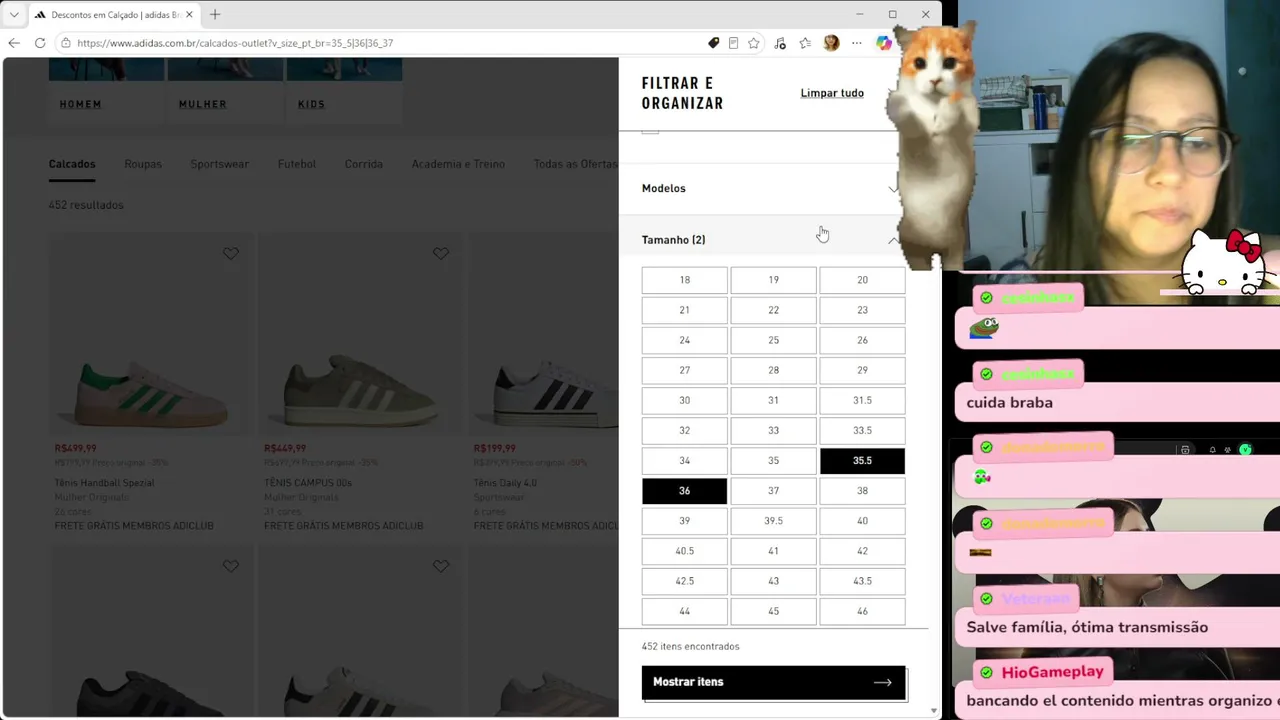Viewport: 1280px width, 720px height.
Task: Open Tênis Handball Spezial product title
Action: (105, 483)
